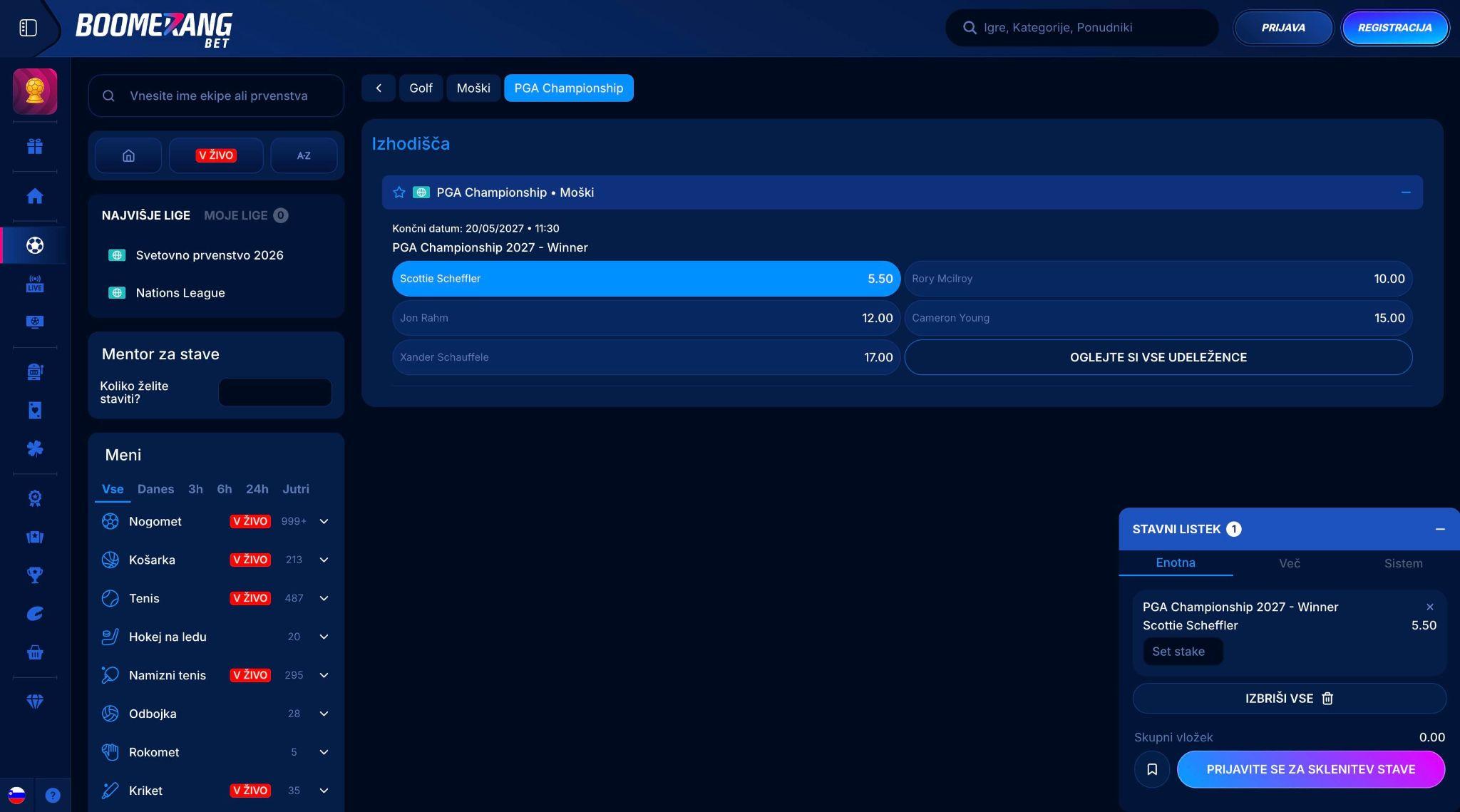Click the home icon in sports panel
The width and height of the screenshot is (1460, 812).
tap(128, 155)
